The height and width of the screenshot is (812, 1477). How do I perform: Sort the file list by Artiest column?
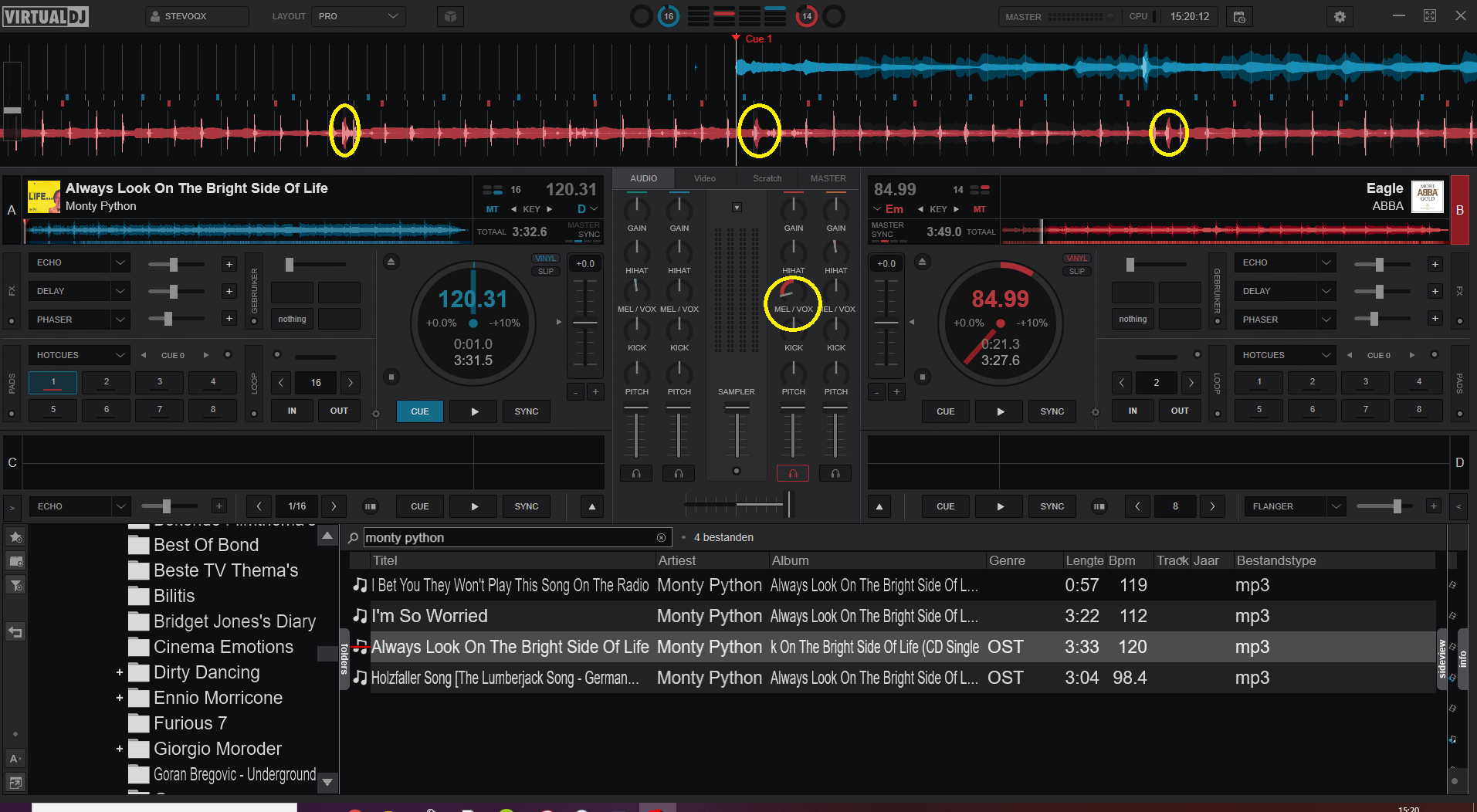pos(712,560)
